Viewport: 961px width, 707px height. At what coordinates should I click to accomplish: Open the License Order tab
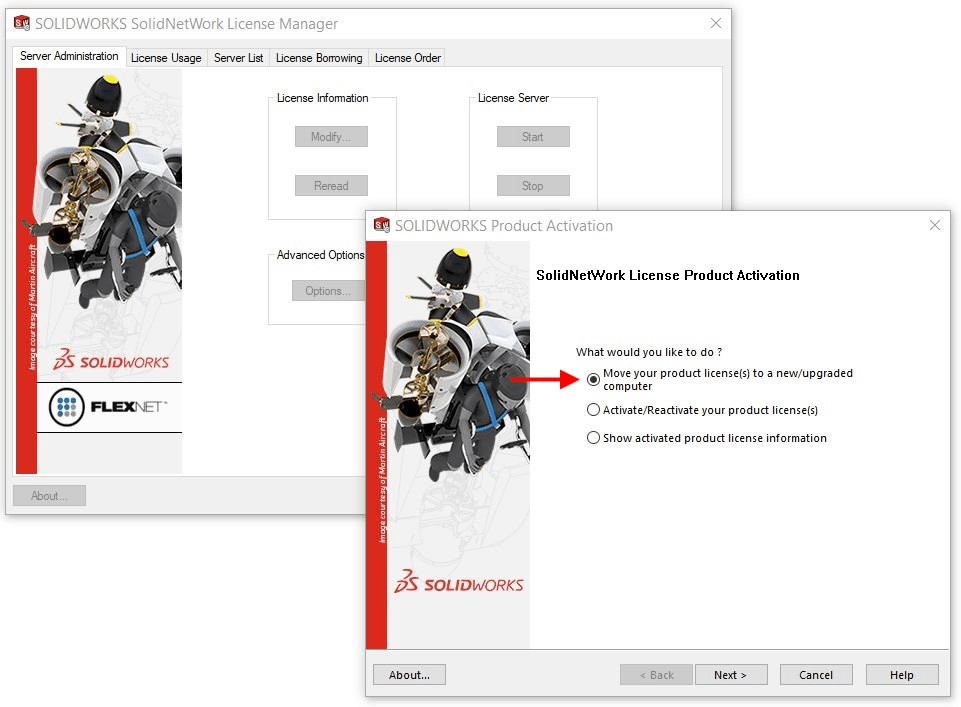(x=408, y=58)
